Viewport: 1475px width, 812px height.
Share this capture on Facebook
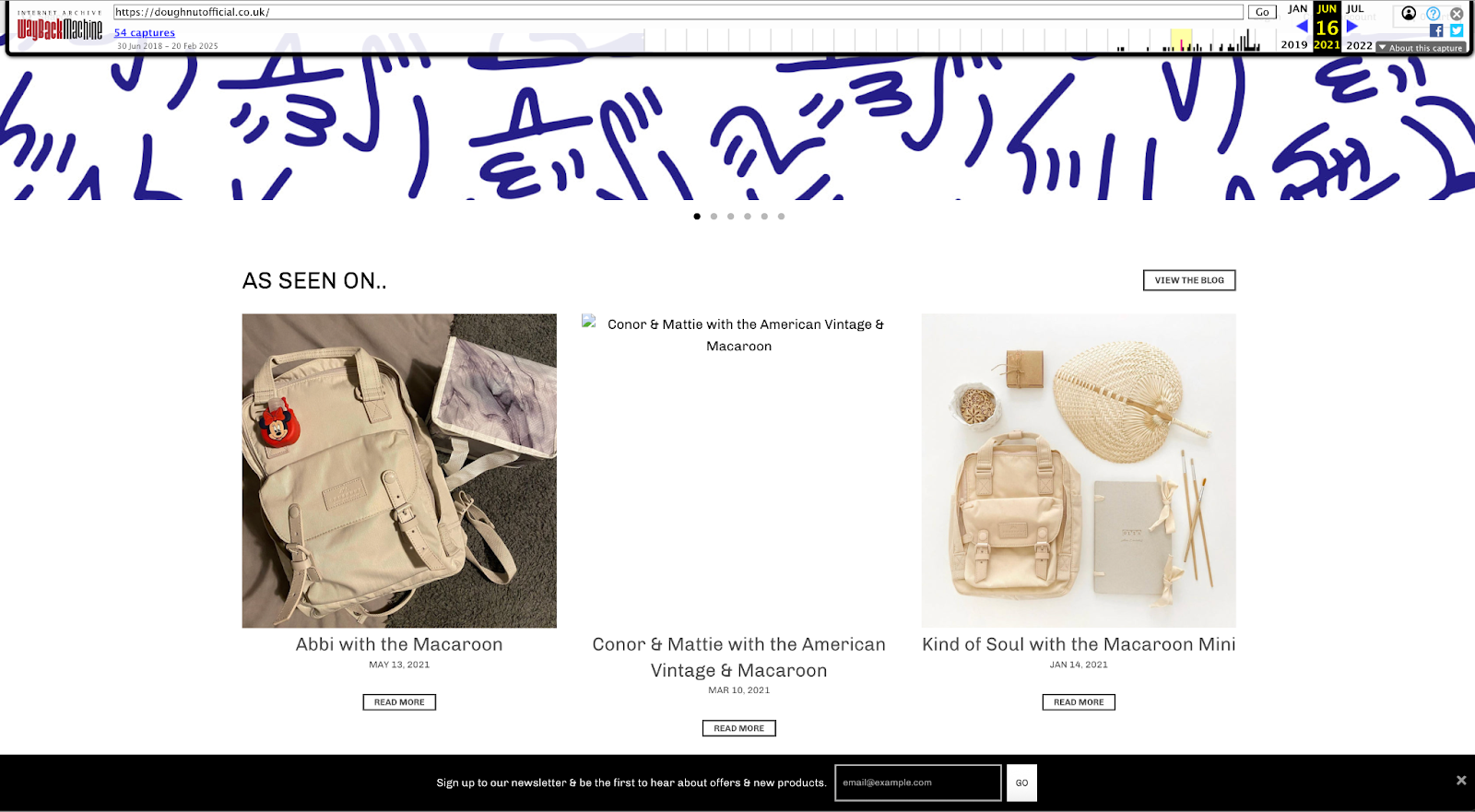click(x=1436, y=30)
